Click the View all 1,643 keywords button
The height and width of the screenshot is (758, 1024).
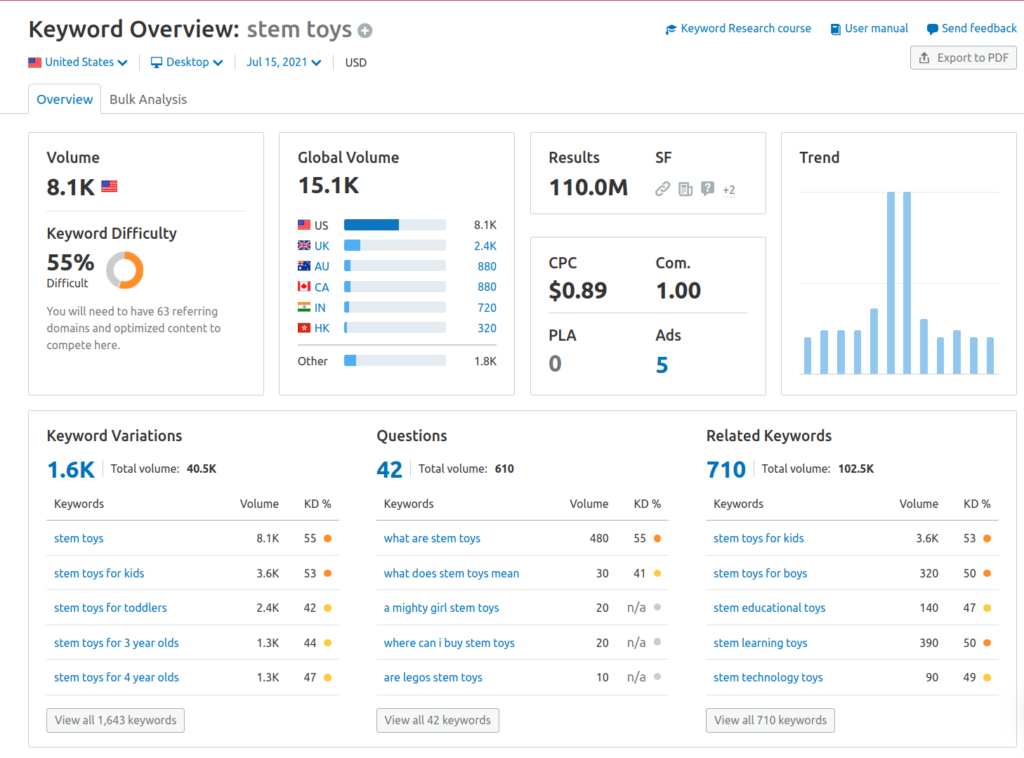(115, 720)
